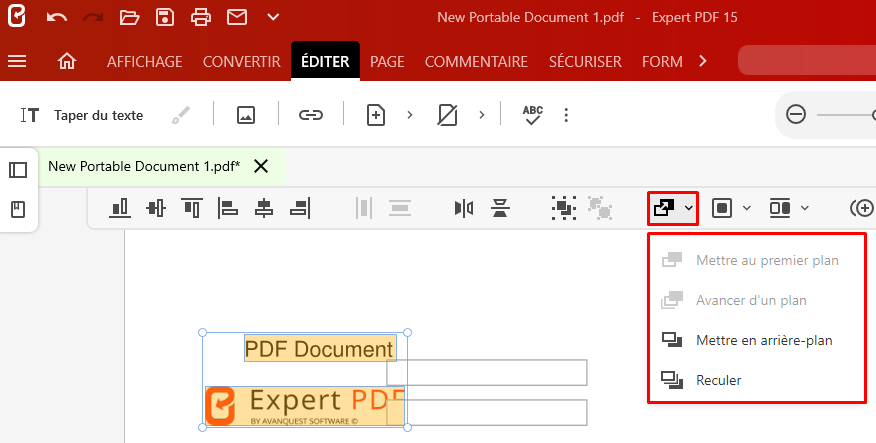The height and width of the screenshot is (443, 876).
Task: Open the SÉCURISER tab
Action: click(585, 61)
